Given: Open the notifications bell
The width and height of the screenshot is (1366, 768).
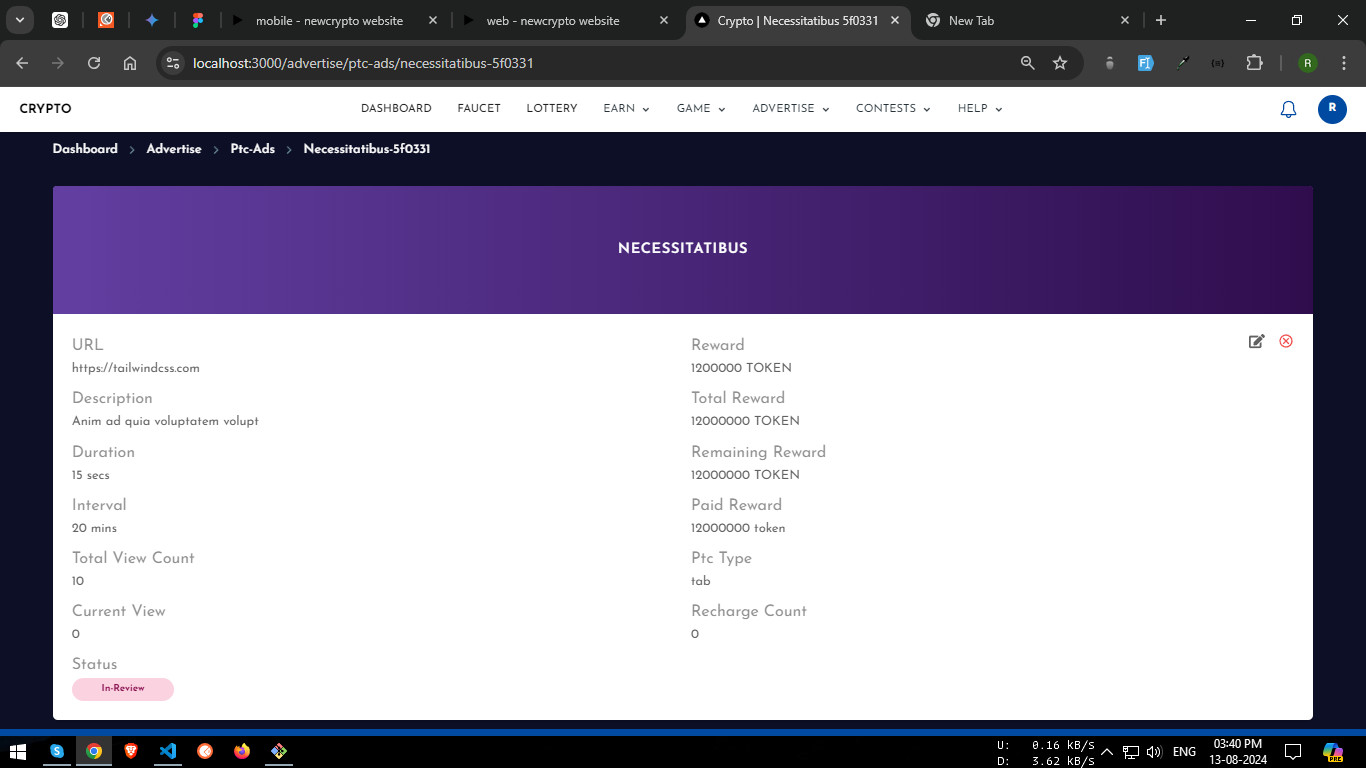Looking at the screenshot, I should [x=1288, y=110].
